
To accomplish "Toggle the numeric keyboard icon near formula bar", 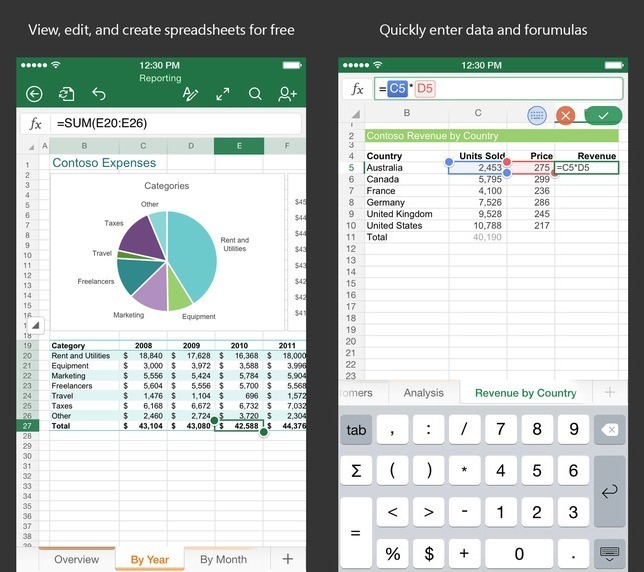I will tap(536, 116).
